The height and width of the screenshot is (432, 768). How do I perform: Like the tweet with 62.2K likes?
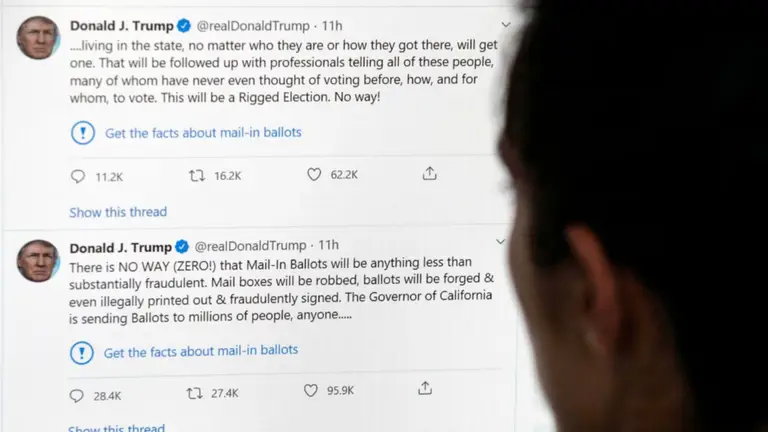(x=314, y=174)
